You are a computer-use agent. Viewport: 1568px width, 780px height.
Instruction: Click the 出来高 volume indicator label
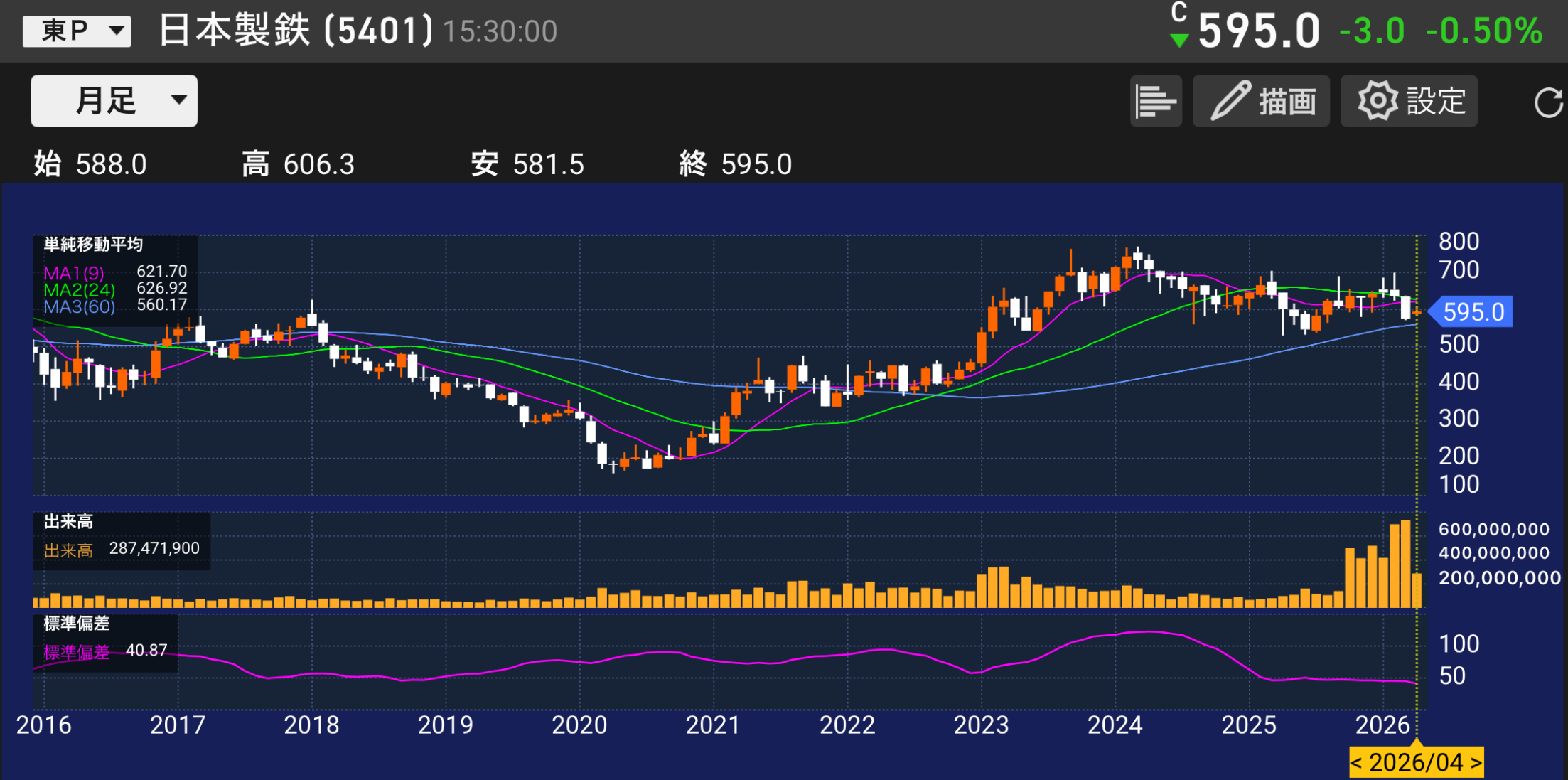tap(68, 520)
